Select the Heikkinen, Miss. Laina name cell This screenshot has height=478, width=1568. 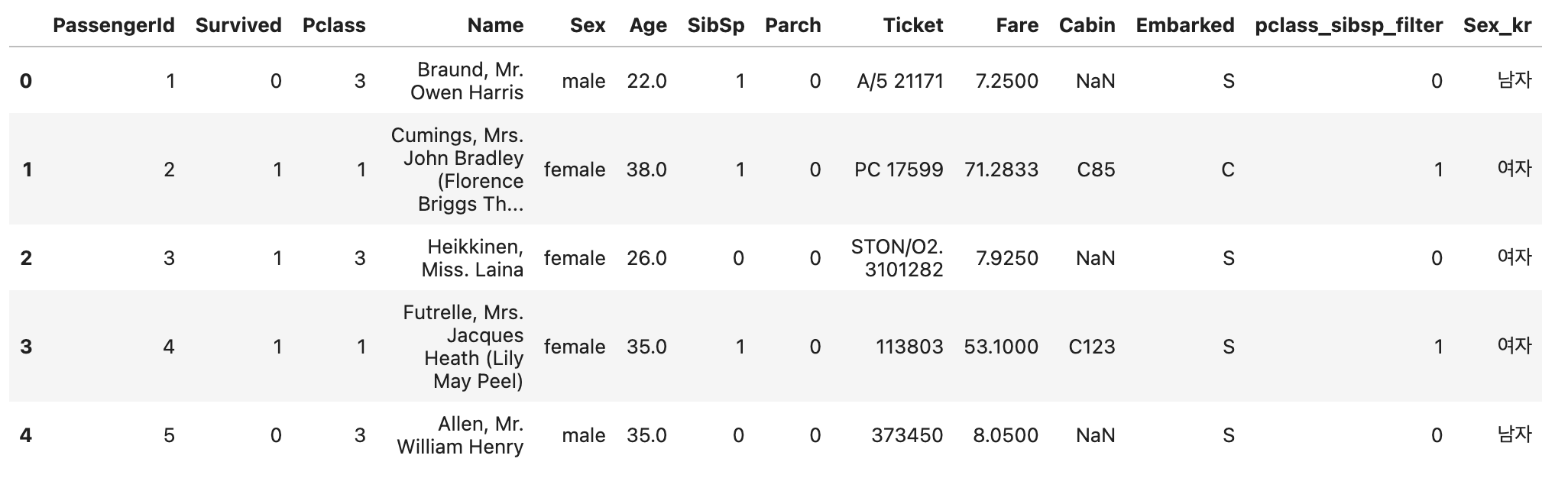[472, 258]
